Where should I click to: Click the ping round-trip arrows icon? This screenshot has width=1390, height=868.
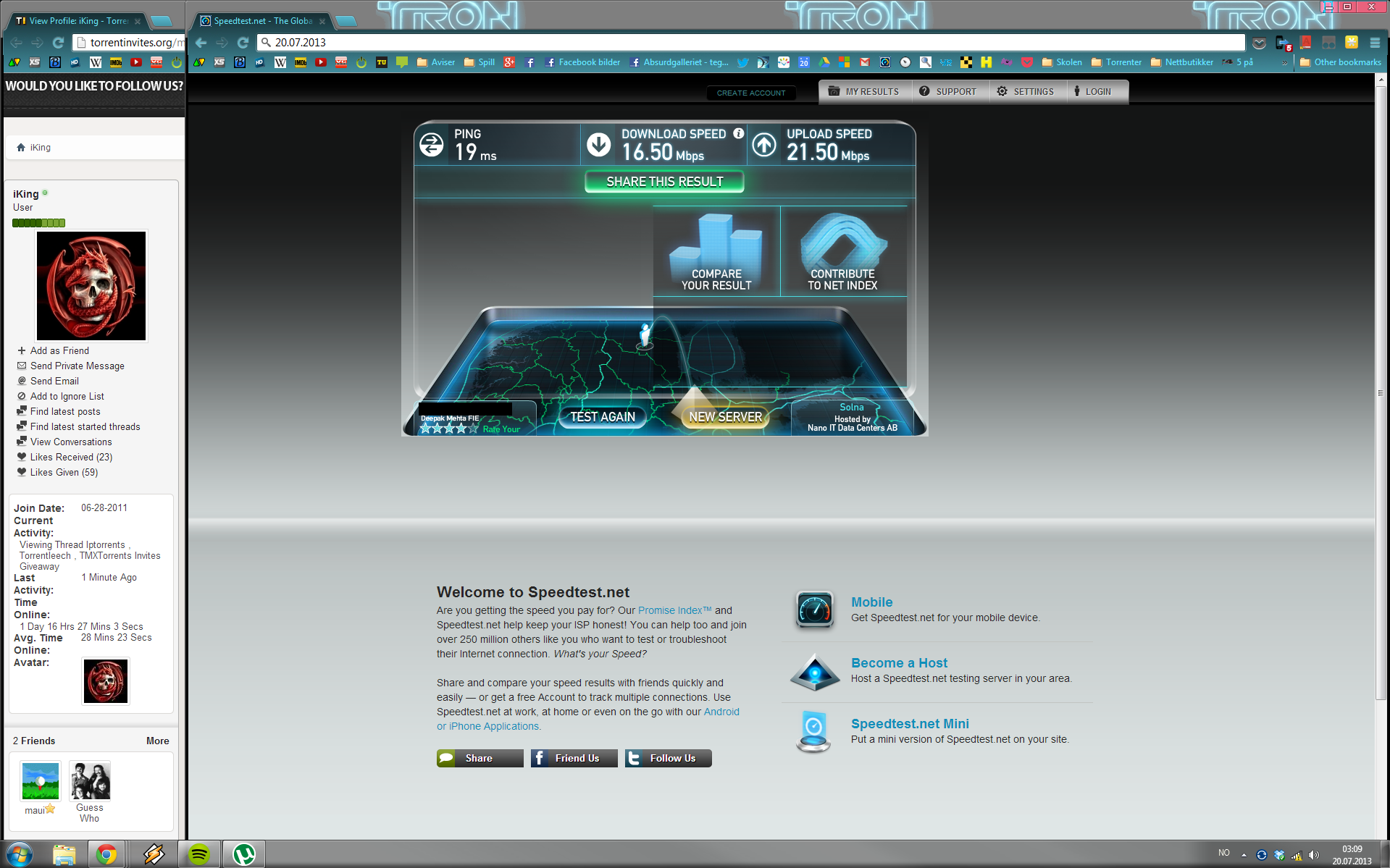click(x=432, y=145)
